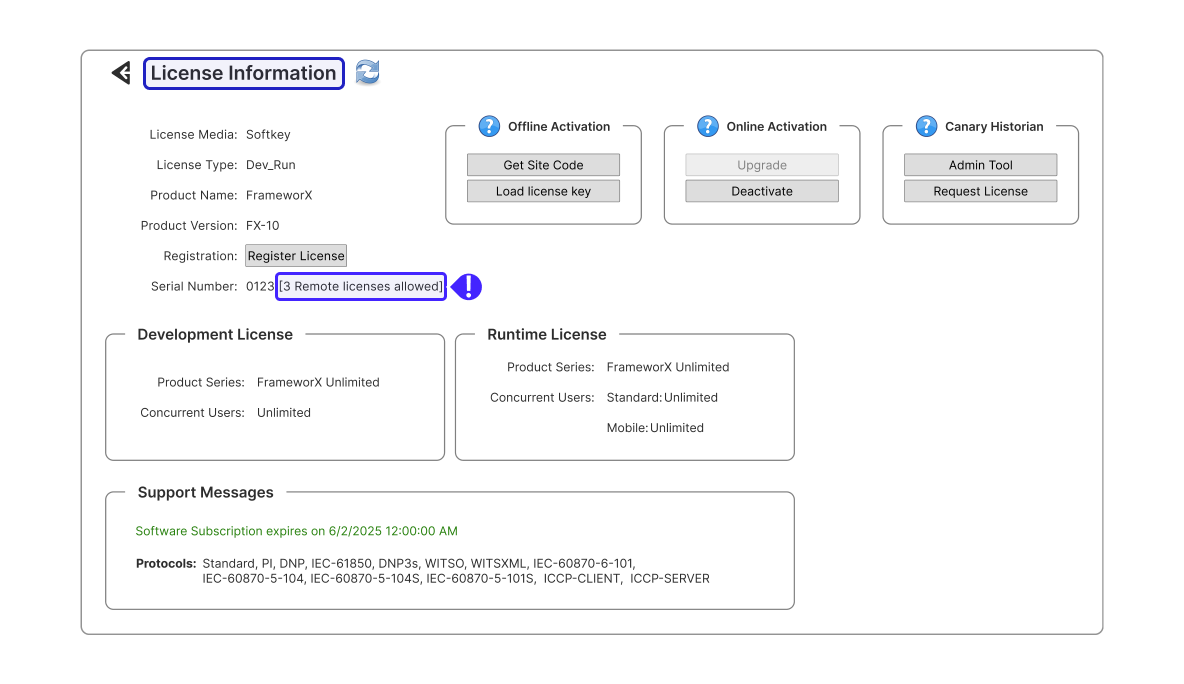The image size is (1184, 684).
Task: Click the Offline Activation group title
Action: tap(559, 126)
